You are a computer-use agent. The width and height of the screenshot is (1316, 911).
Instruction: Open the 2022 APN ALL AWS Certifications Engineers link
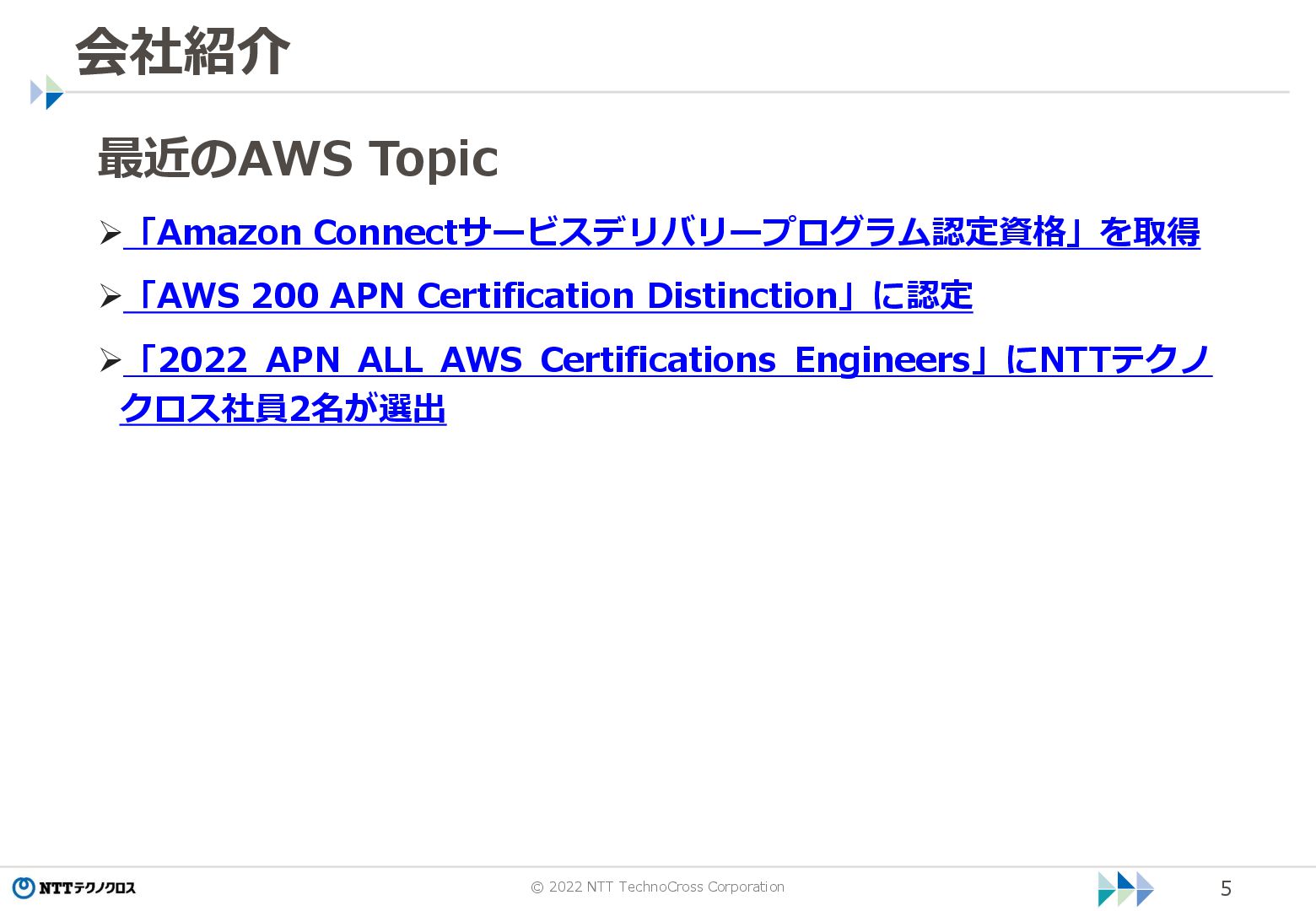point(666,384)
